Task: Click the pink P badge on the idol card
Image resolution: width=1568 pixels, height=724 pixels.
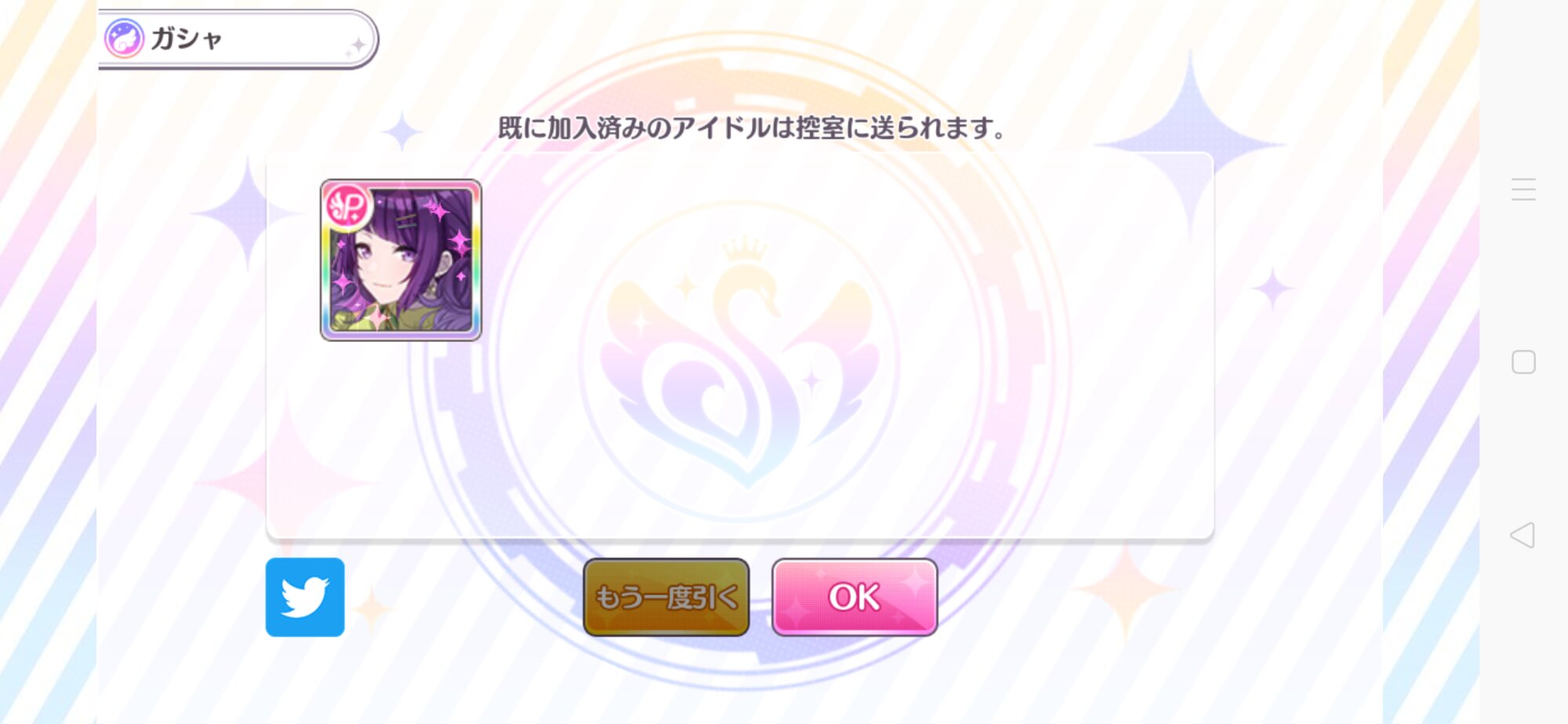Action: click(347, 206)
